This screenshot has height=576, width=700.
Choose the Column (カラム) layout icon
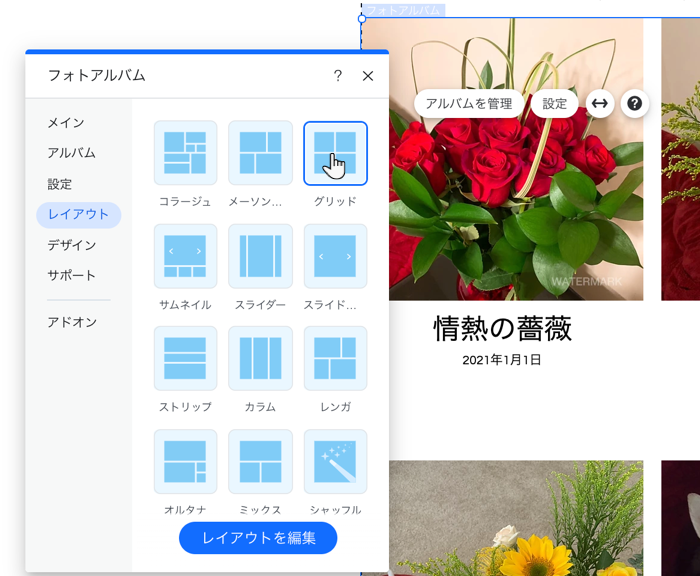(x=260, y=358)
